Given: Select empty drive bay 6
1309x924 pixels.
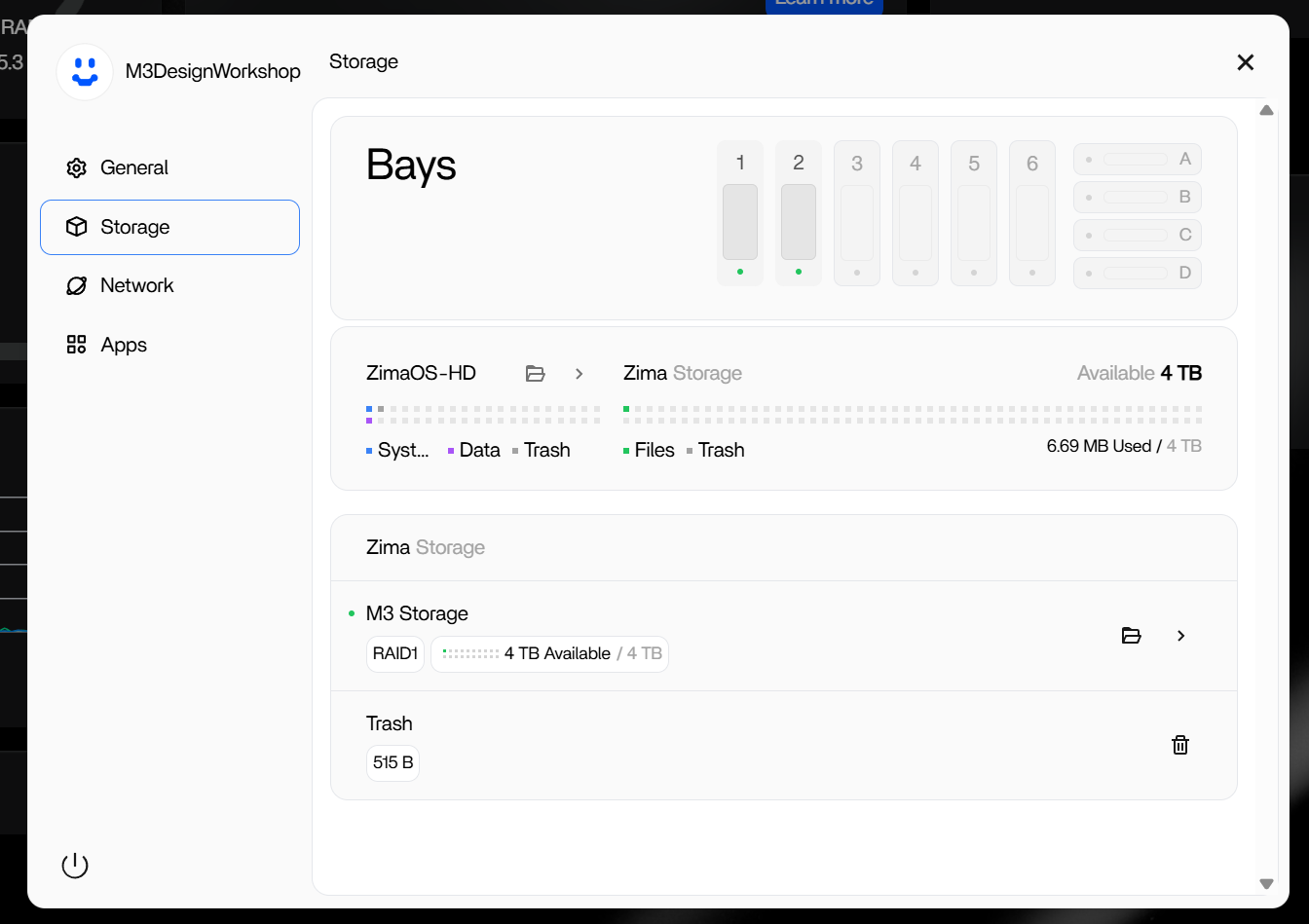Looking at the screenshot, I should tap(1032, 214).
